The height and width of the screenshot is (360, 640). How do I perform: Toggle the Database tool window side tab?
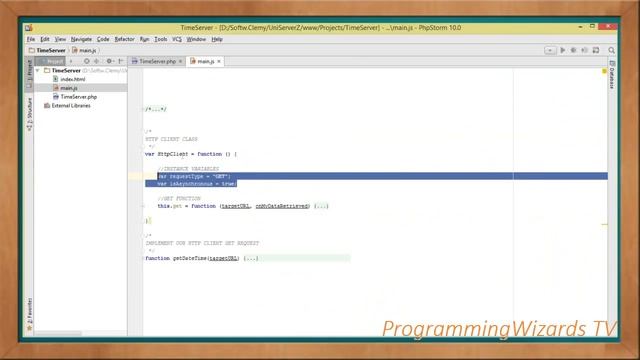[612, 74]
